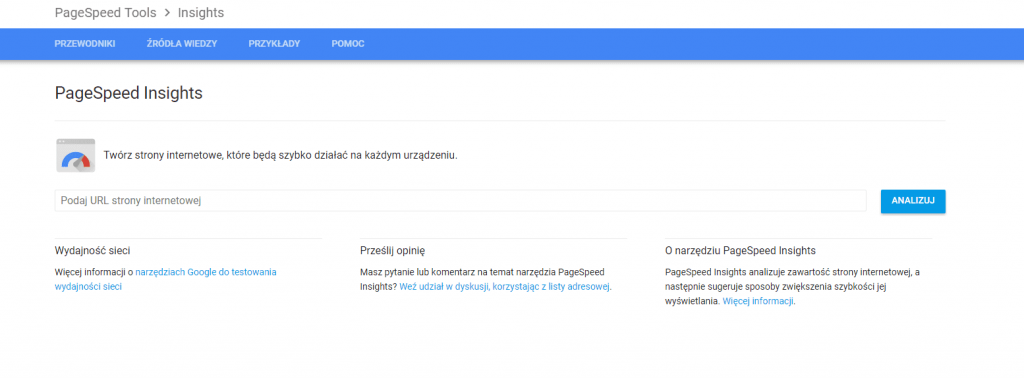The image size is (1024, 378).
Task: Open the POMOC navigation tab
Action: tap(348, 44)
